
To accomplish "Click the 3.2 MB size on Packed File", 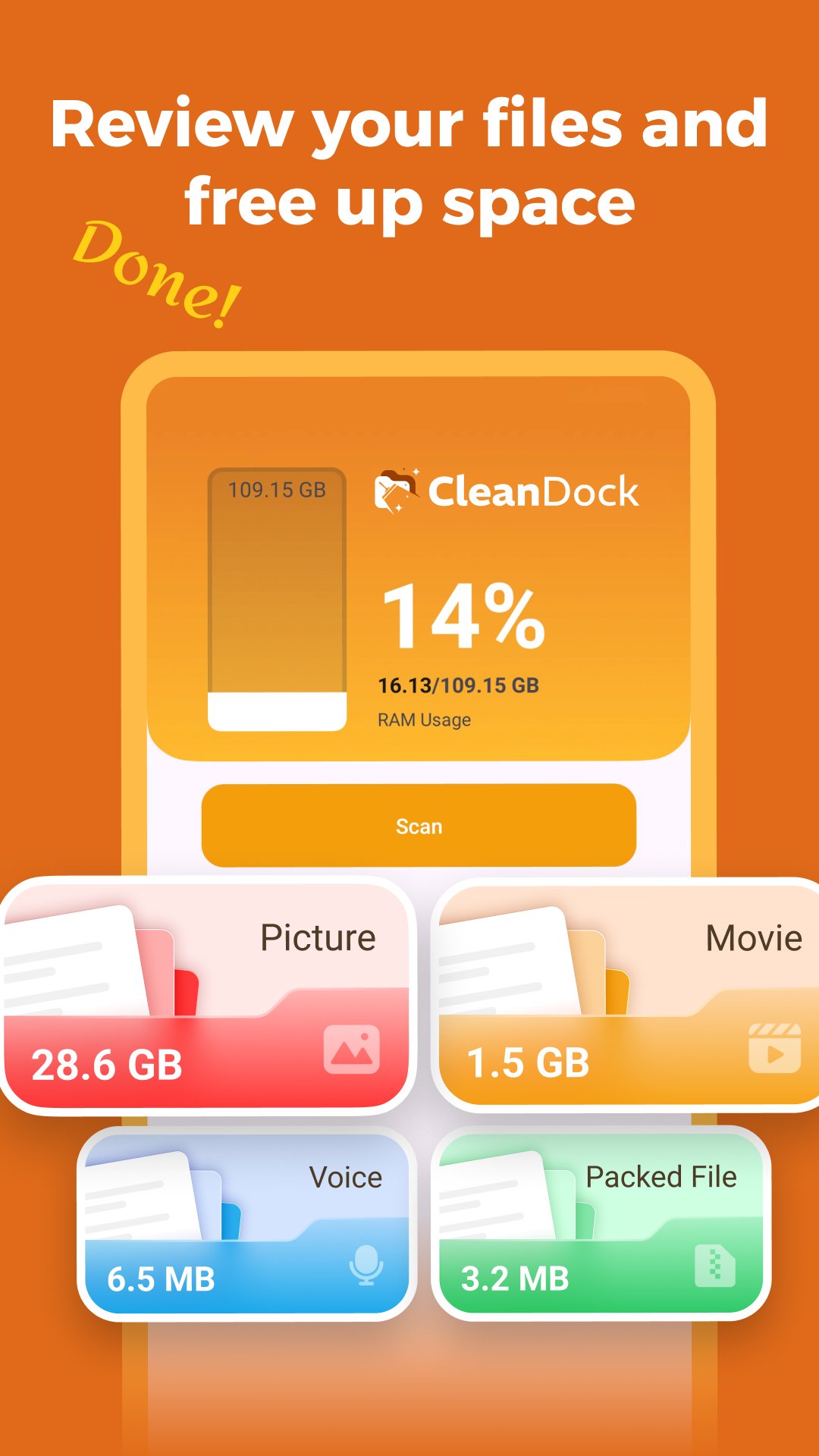I will [x=515, y=1279].
